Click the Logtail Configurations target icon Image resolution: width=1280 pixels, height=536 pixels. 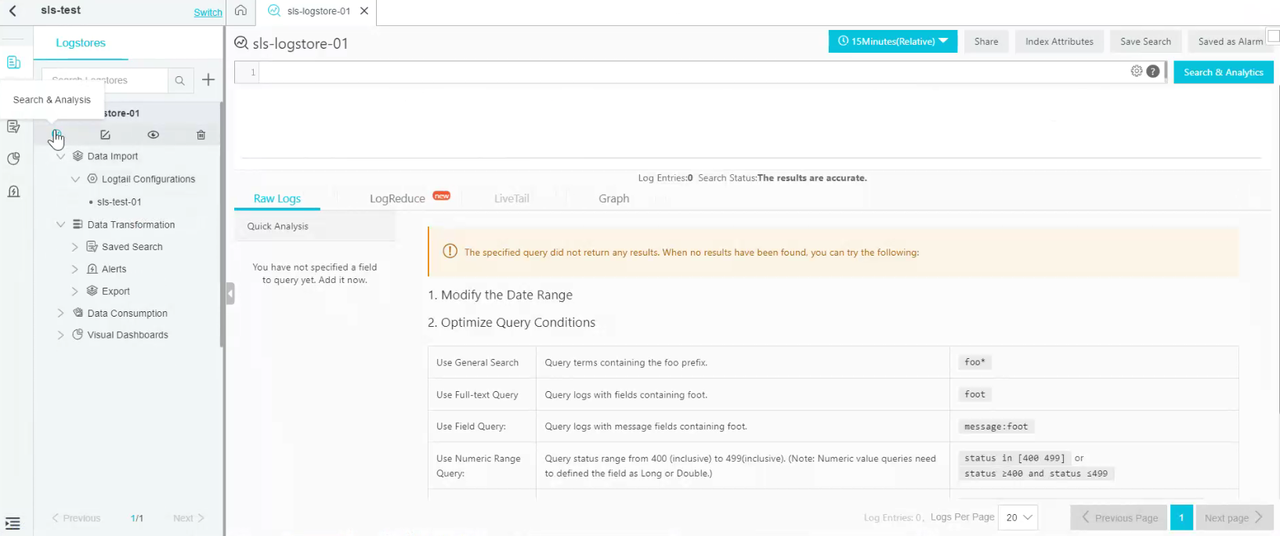(x=92, y=179)
